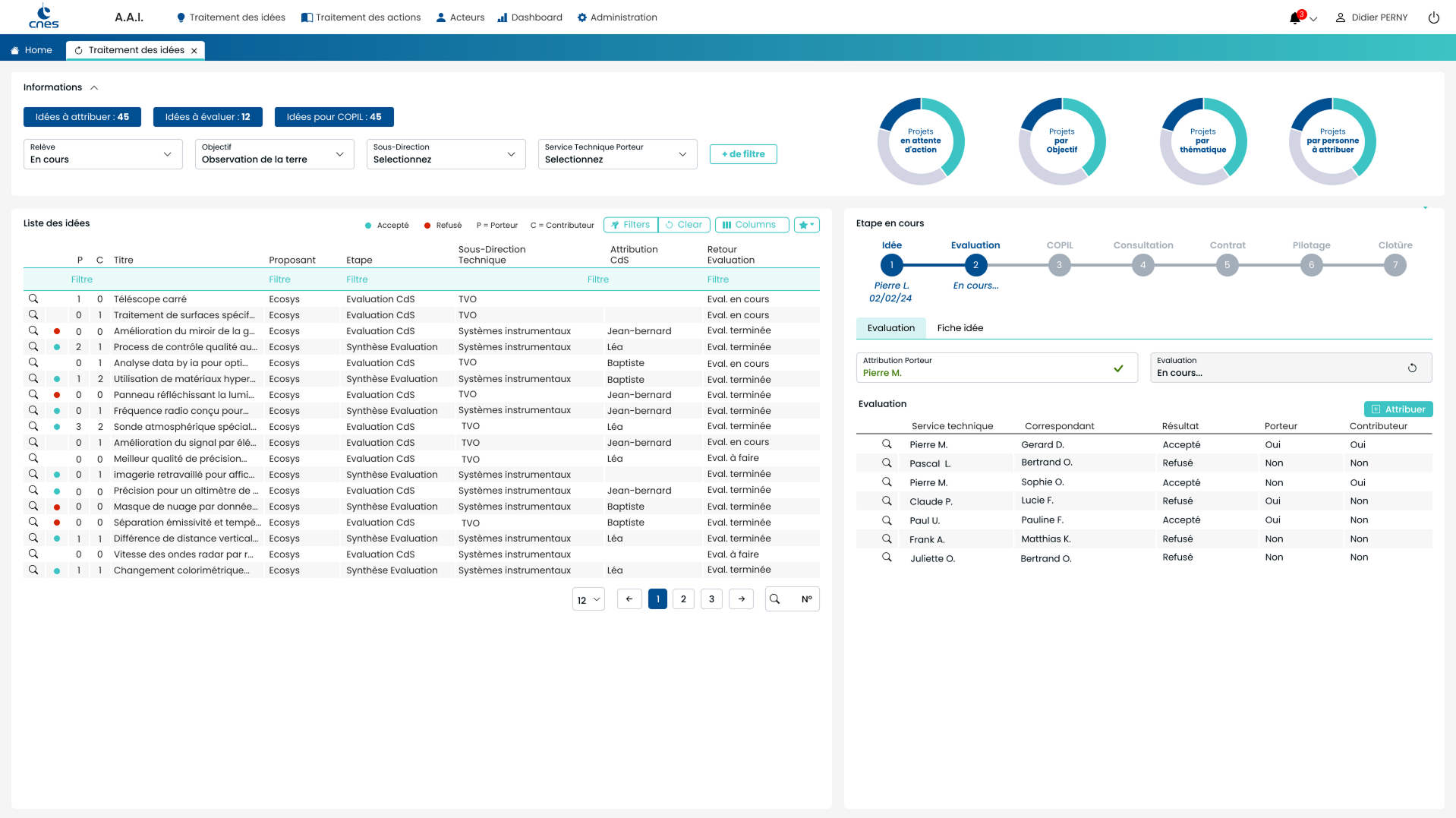
Task: Click the CNES logo
Action: (x=43, y=17)
